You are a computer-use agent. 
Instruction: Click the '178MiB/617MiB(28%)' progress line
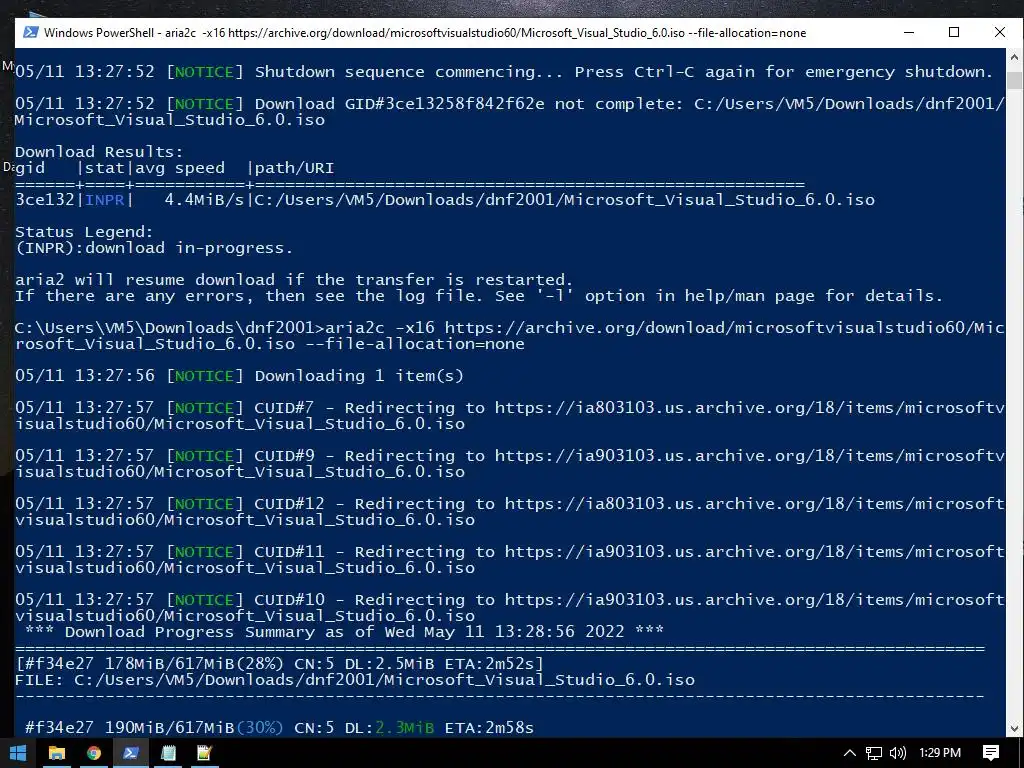tap(280, 664)
